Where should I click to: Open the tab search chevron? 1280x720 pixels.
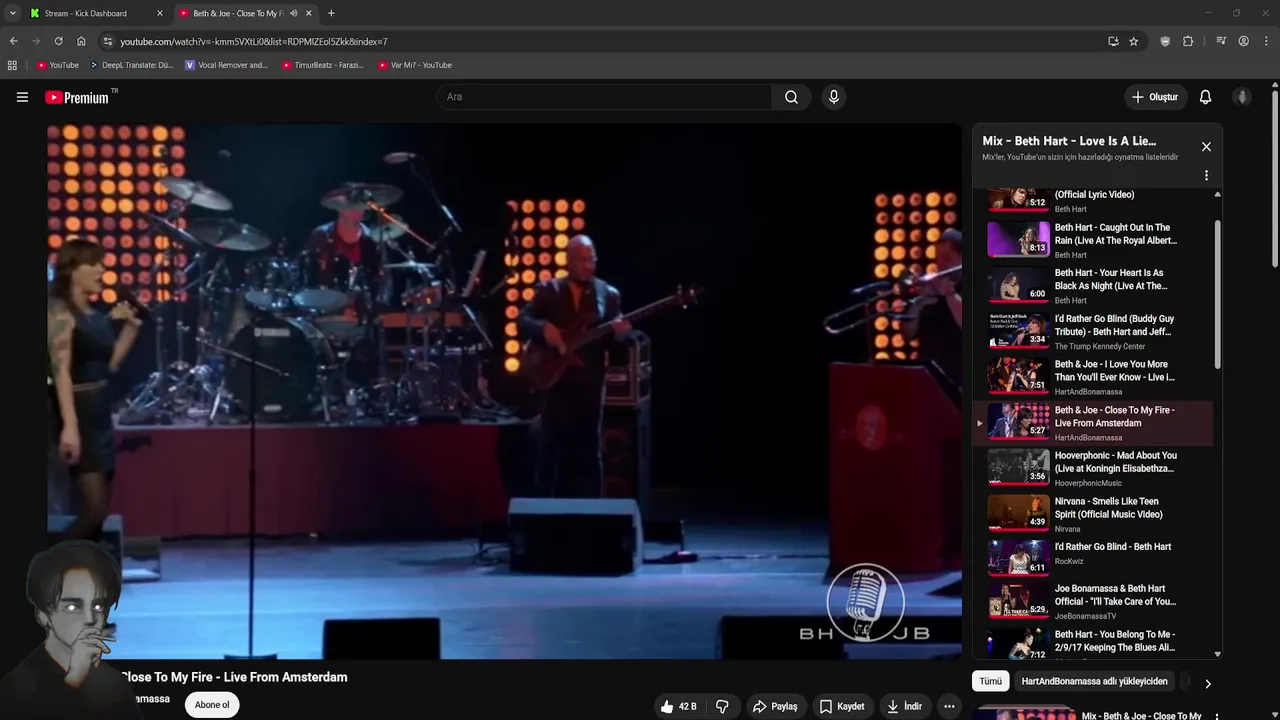12,13
